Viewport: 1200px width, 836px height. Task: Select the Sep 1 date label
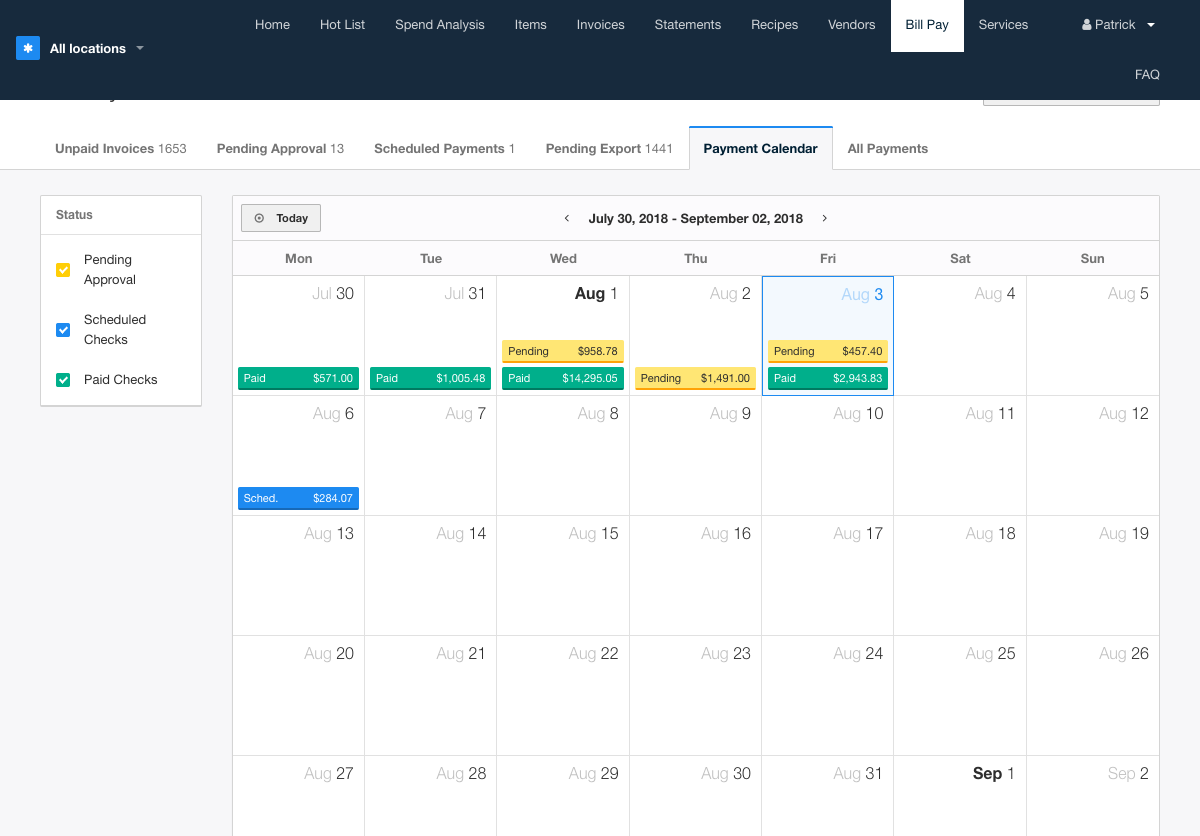click(994, 774)
